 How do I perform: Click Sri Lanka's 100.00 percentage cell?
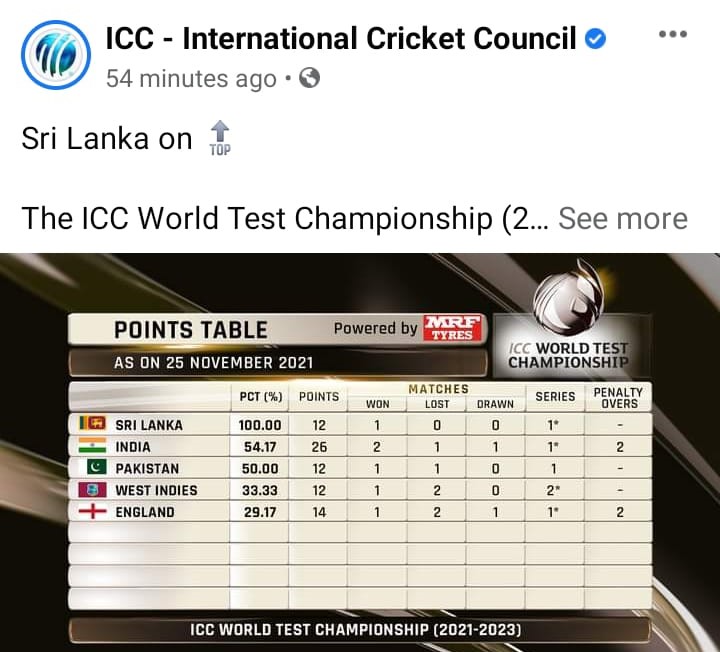point(259,425)
